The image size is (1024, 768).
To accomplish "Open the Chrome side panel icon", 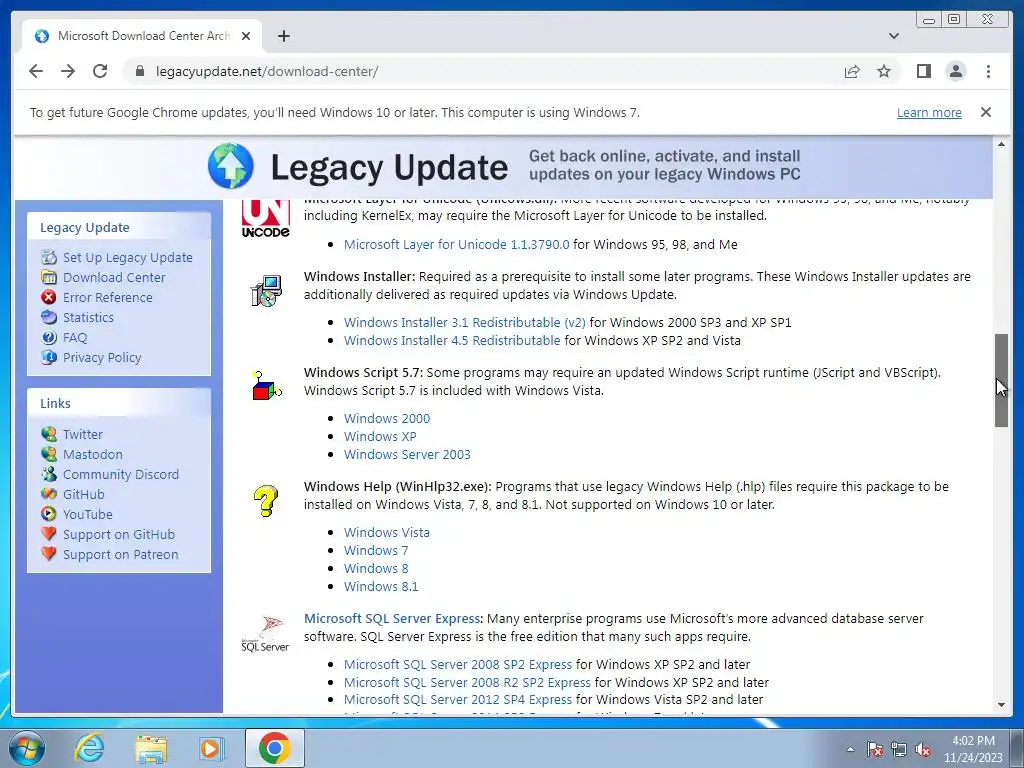I will pyautogui.click(x=923, y=71).
